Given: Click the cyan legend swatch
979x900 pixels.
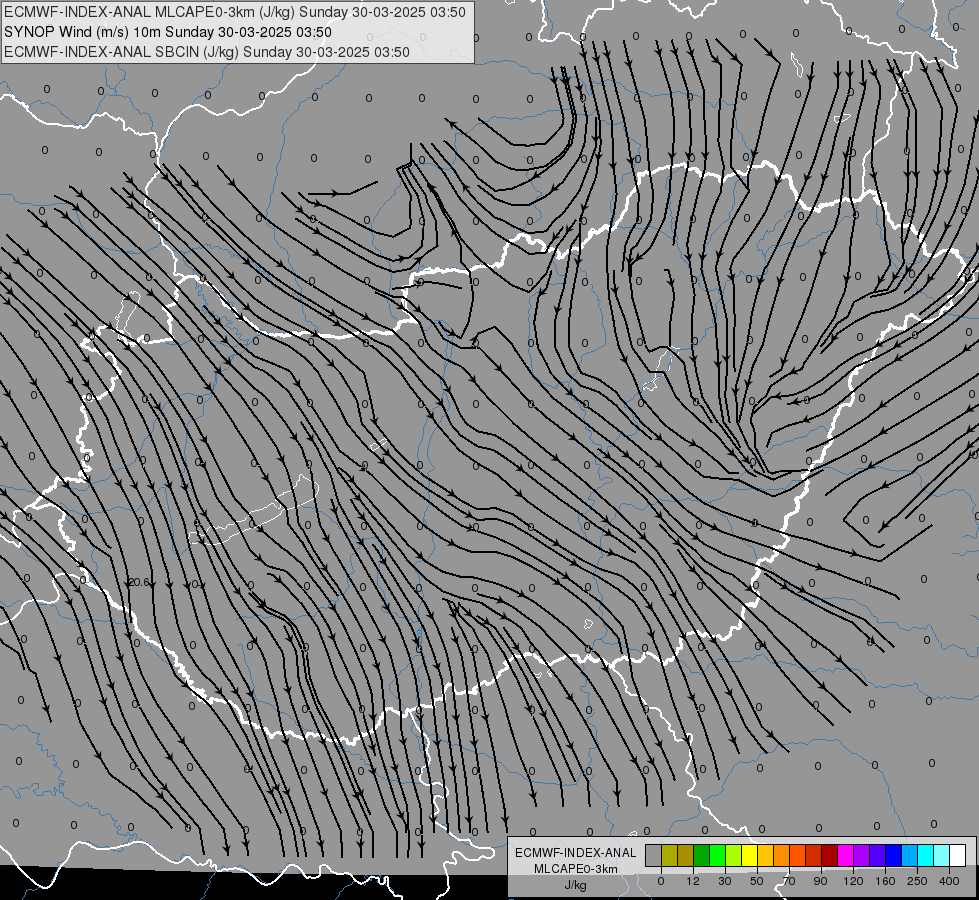Looking at the screenshot, I should [x=926, y=855].
